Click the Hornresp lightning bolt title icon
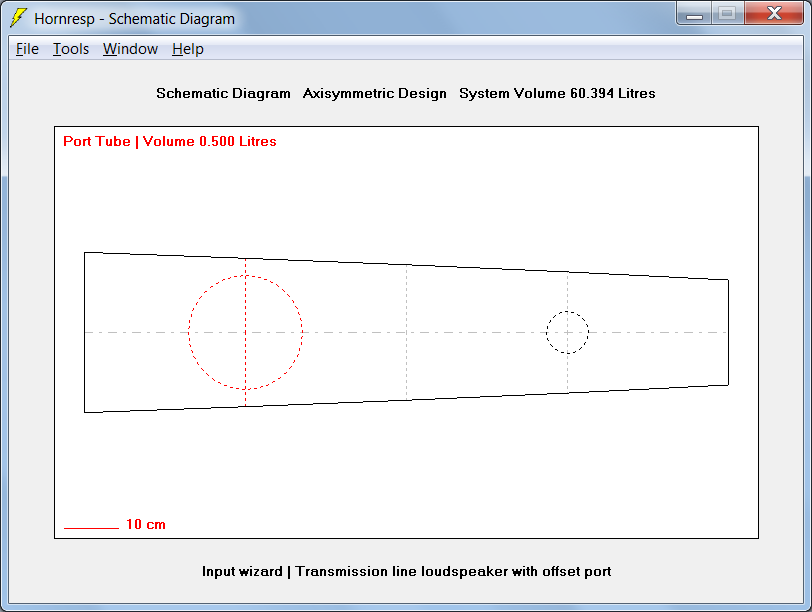The width and height of the screenshot is (812, 612). [19, 18]
